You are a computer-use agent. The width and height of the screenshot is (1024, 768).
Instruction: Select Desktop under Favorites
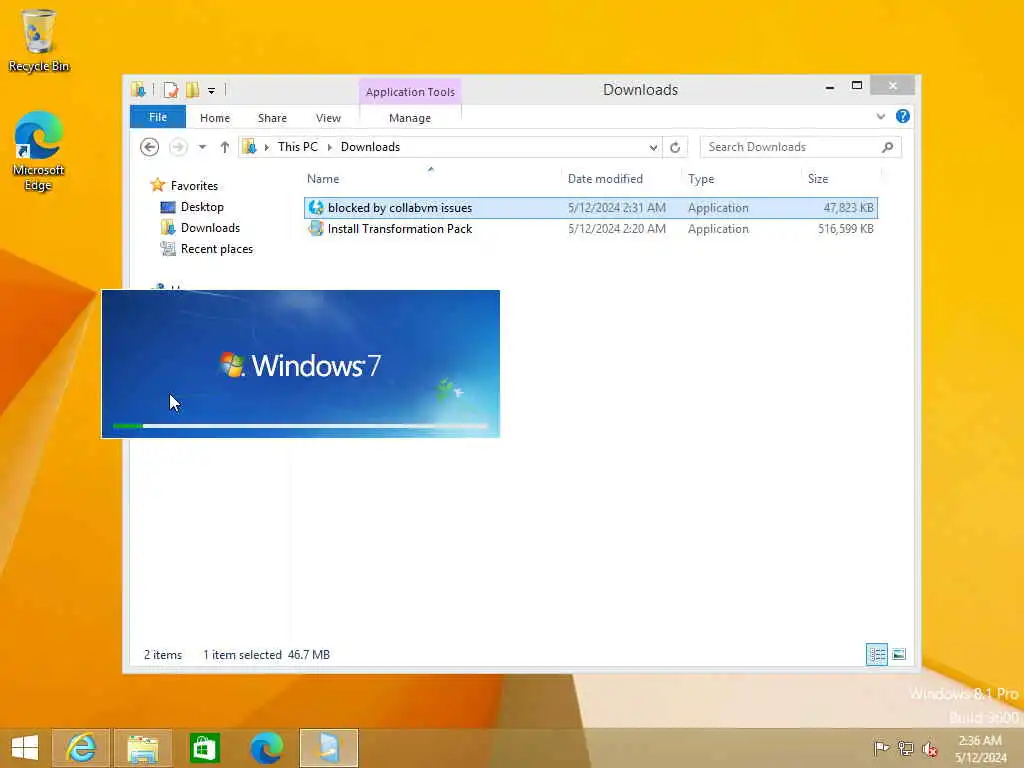click(202, 207)
